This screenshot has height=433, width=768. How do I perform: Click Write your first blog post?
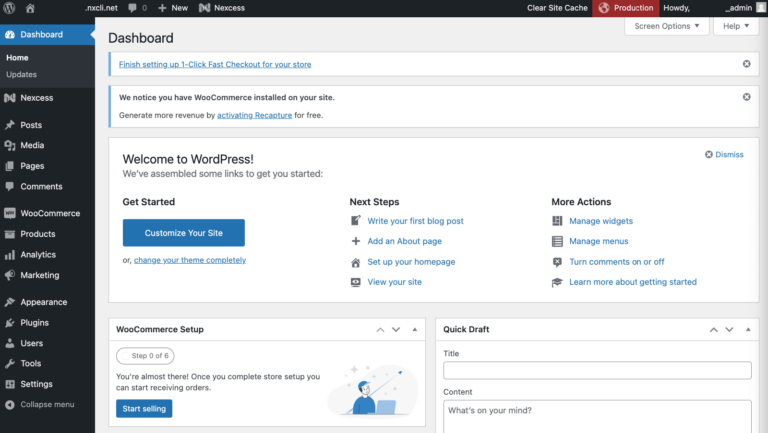[415, 221]
